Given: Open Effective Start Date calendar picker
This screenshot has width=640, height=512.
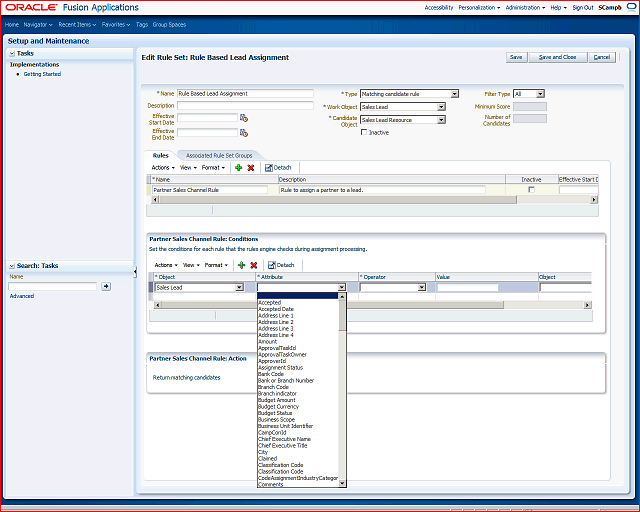Looking at the screenshot, I should click(244, 118).
